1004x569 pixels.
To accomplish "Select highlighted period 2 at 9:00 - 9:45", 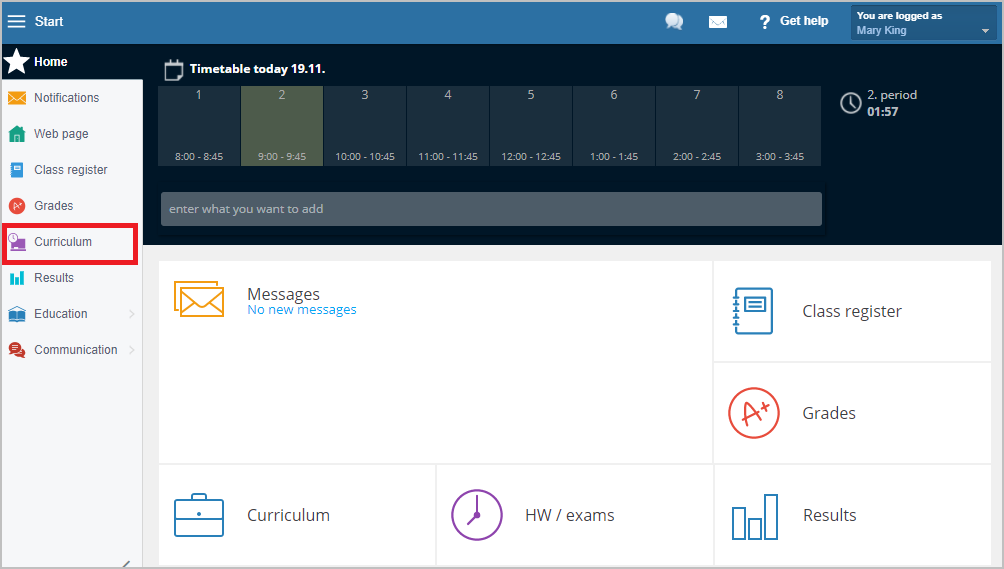I will click(282, 126).
